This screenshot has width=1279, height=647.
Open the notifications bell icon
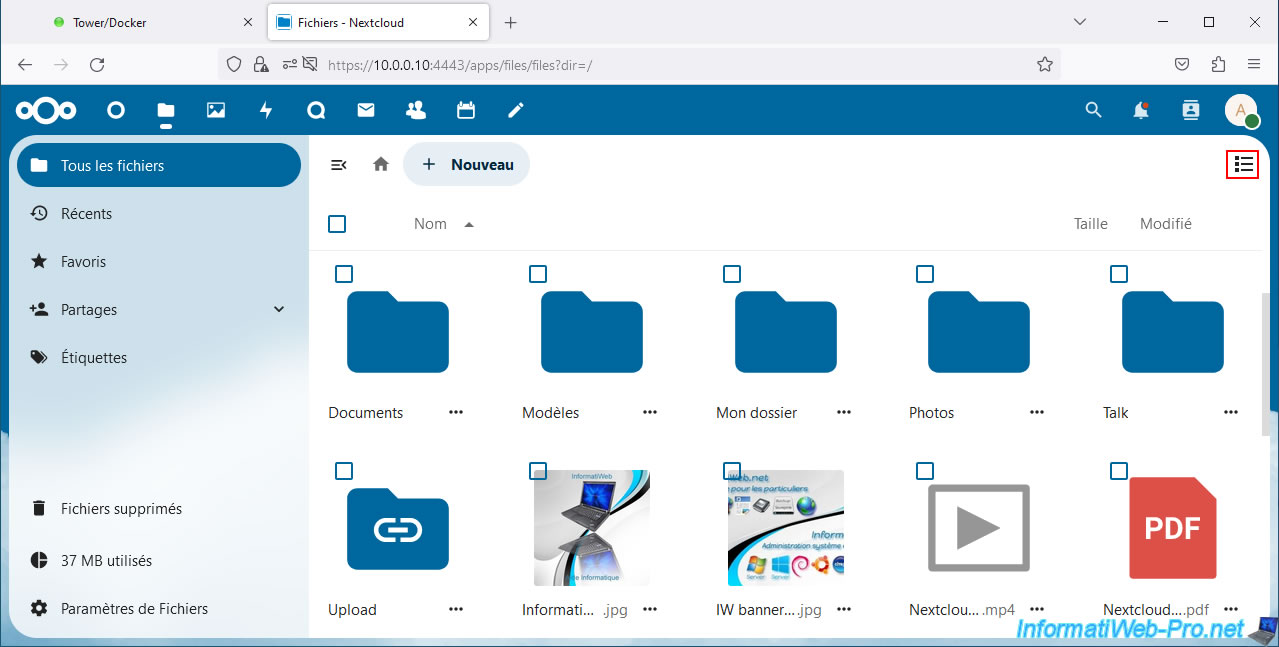coord(1141,110)
